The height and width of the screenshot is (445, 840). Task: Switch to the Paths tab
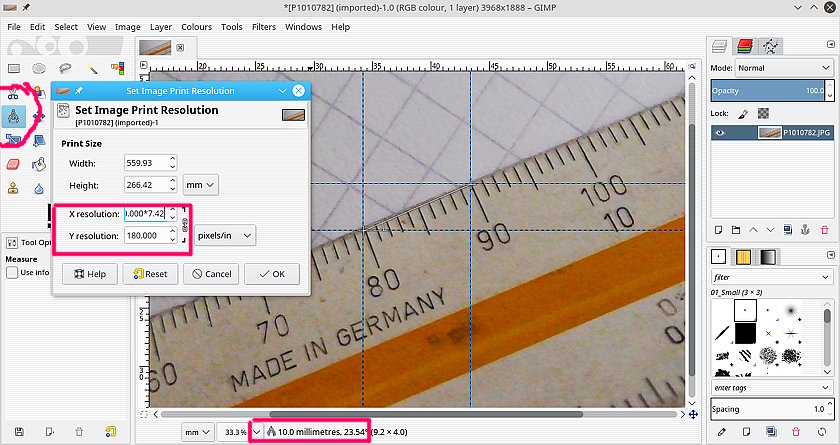[770, 46]
